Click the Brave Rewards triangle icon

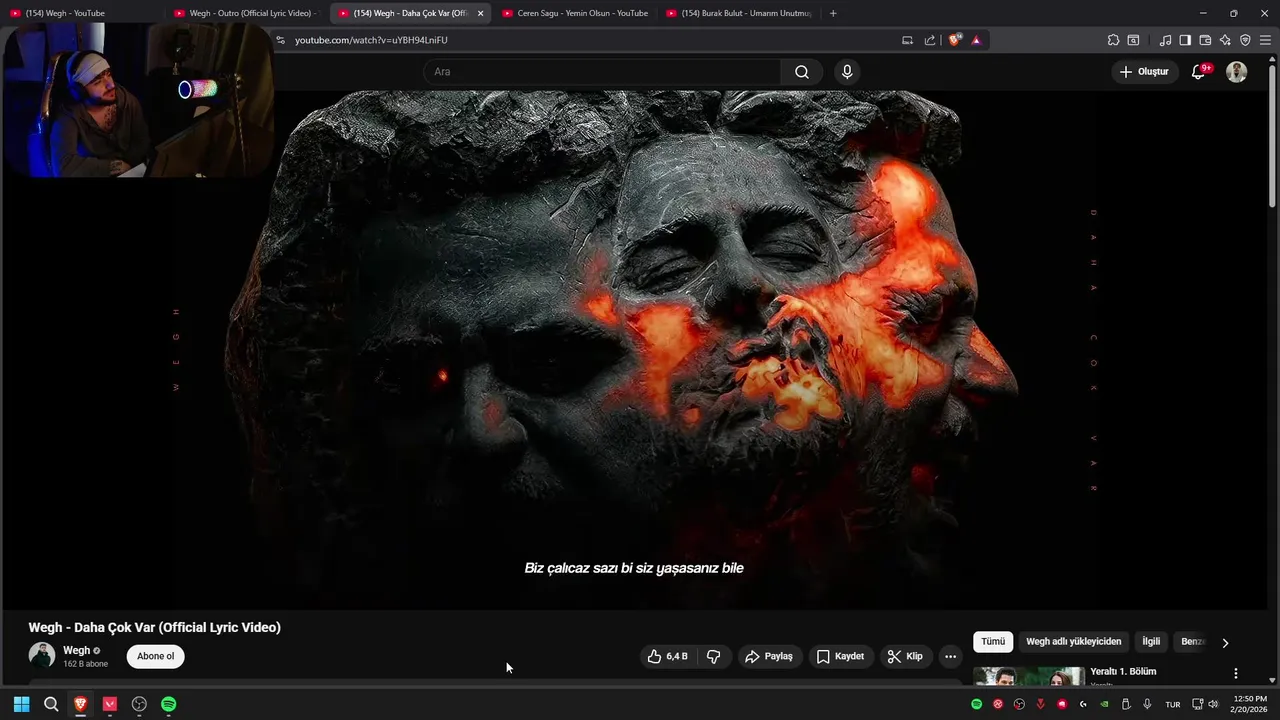pyautogui.click(x=976, y=40)
